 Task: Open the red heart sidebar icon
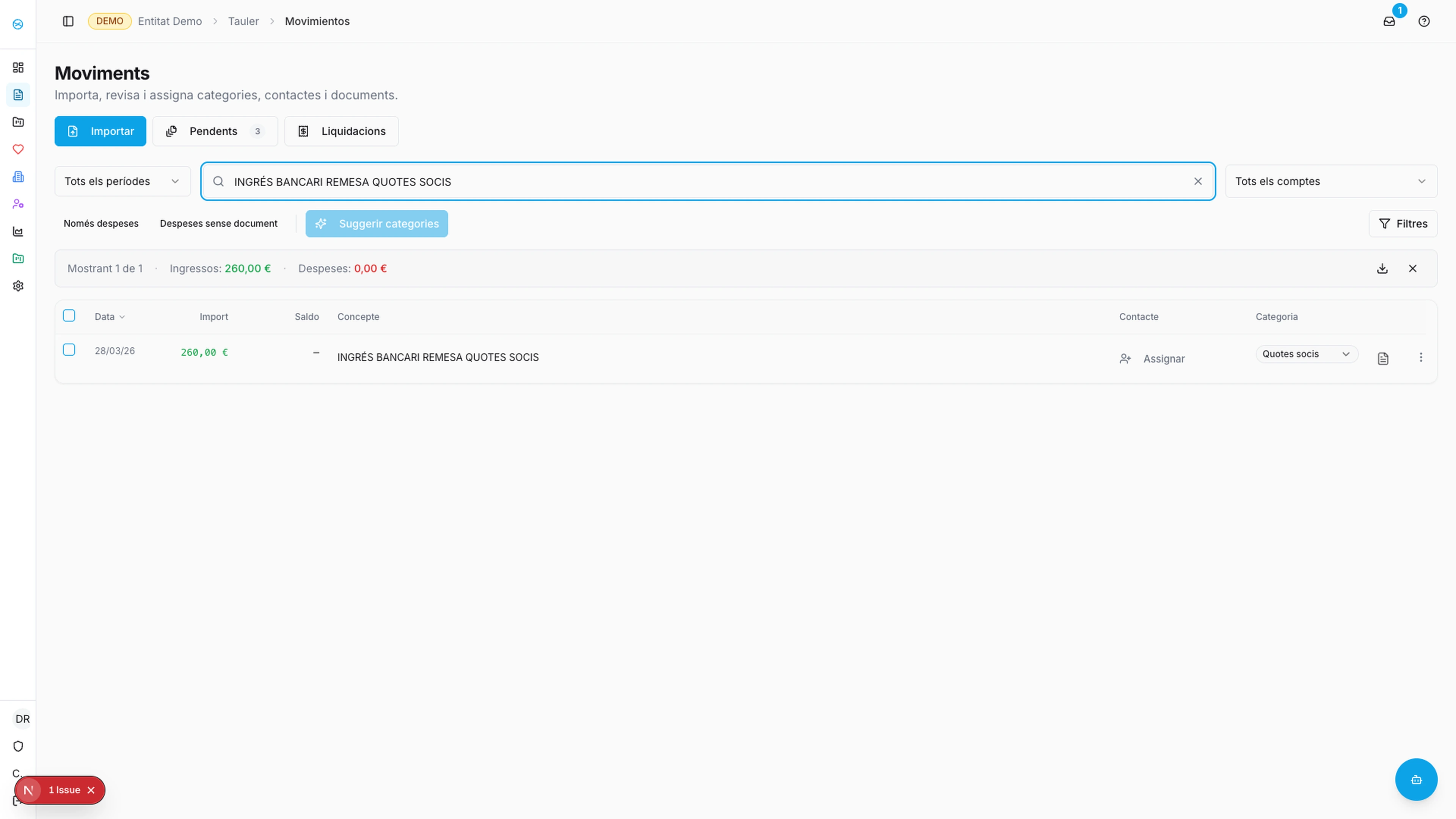pos(18,149)
